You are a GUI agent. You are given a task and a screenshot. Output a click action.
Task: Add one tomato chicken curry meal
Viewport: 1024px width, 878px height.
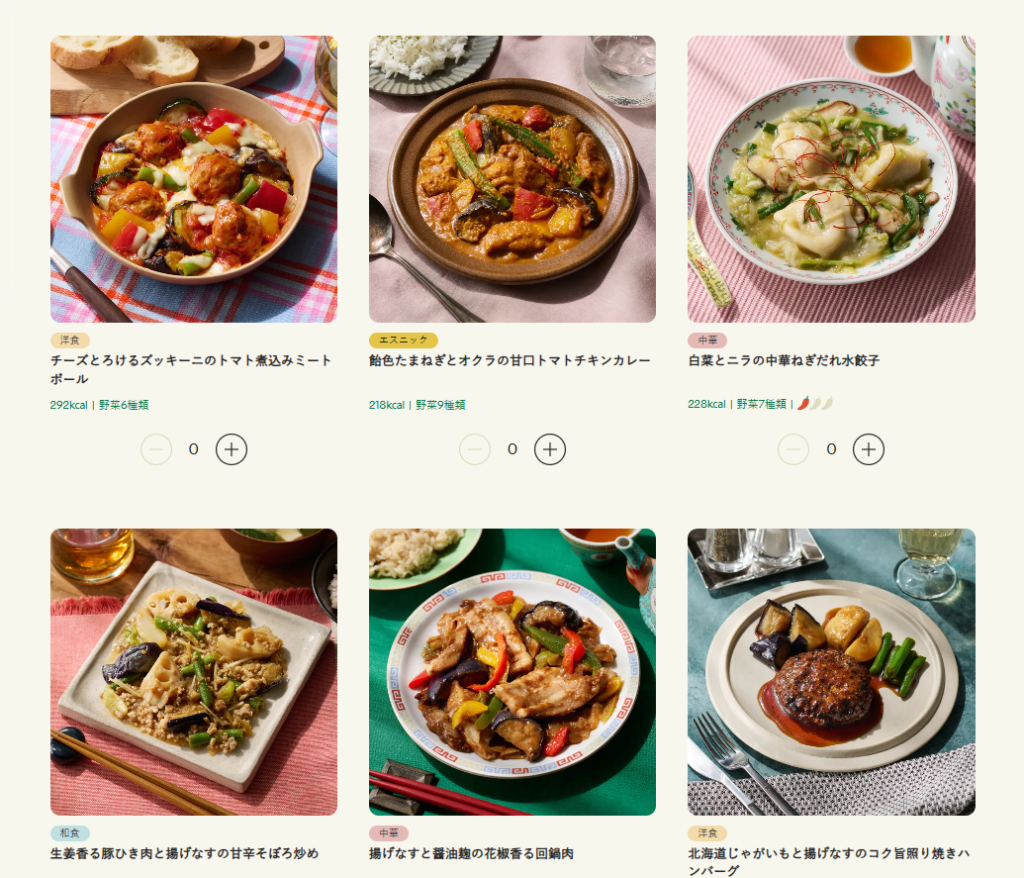[x=550, y=450]
